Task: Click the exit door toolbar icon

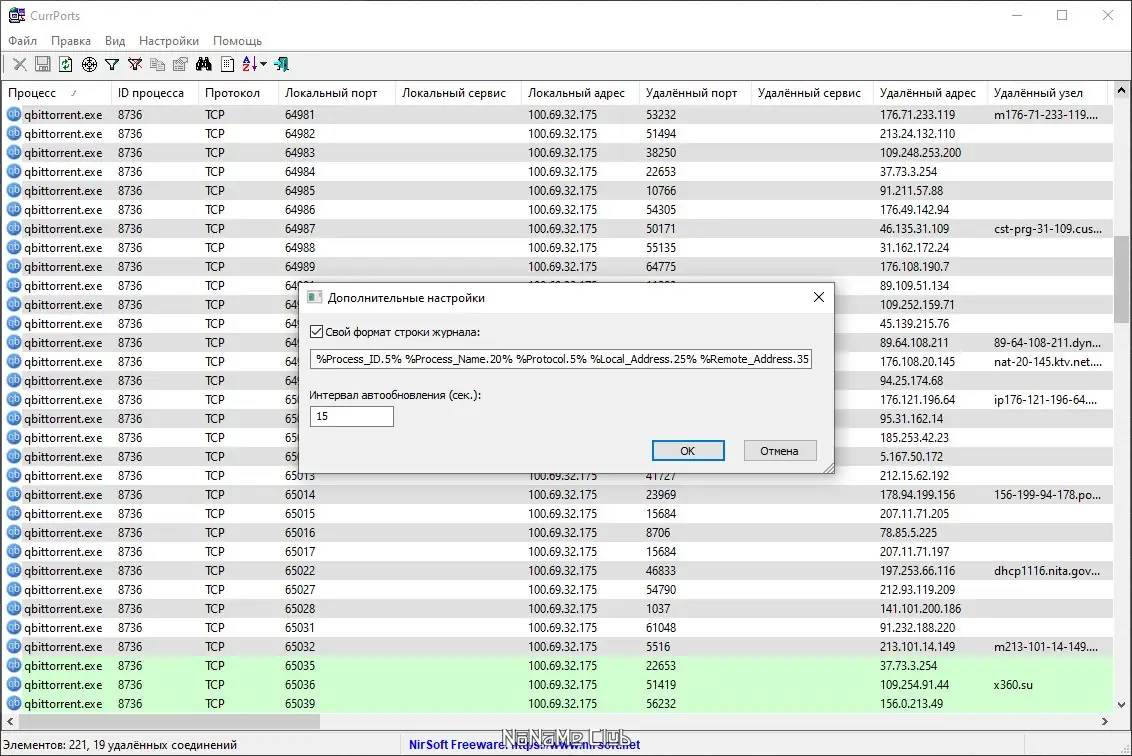Action: pos(282,64)
